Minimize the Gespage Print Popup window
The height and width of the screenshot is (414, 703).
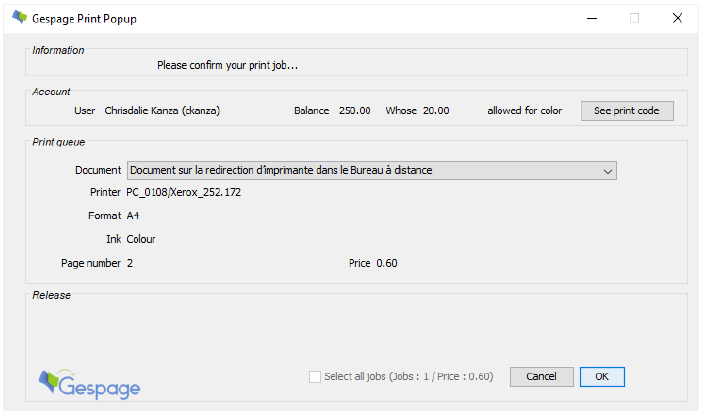[x=587, y=17]
